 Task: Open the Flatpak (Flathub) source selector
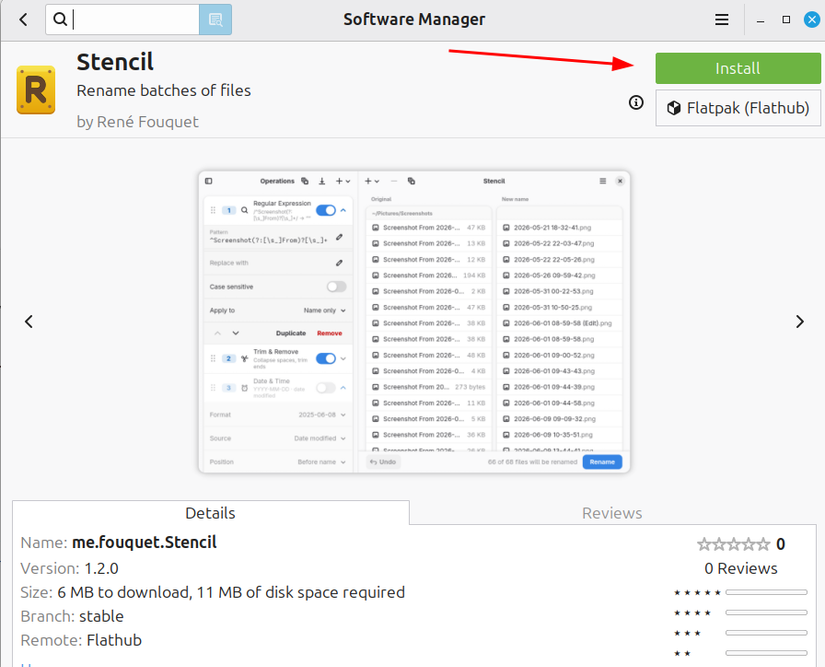[x=738, y=108]
